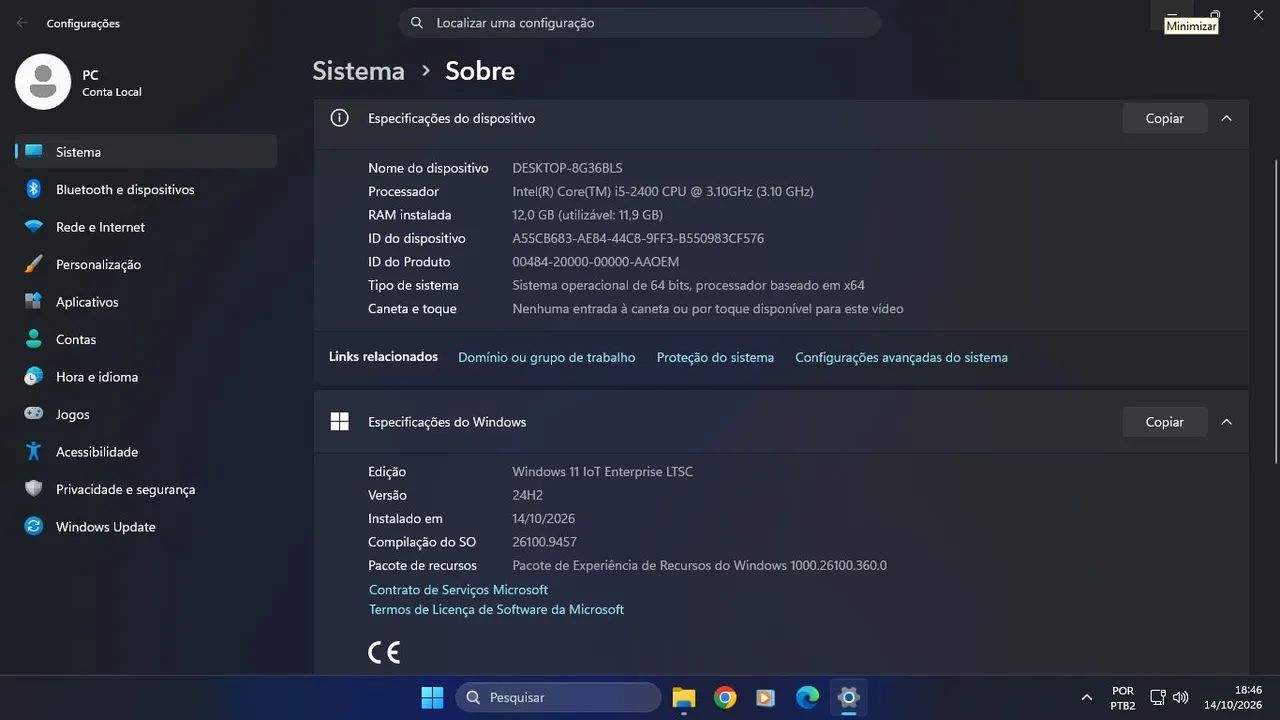This screenshot has height=720, width=1280.
Task: Open POR PTB2 language indicator
Action: [x=1123, y=697]
